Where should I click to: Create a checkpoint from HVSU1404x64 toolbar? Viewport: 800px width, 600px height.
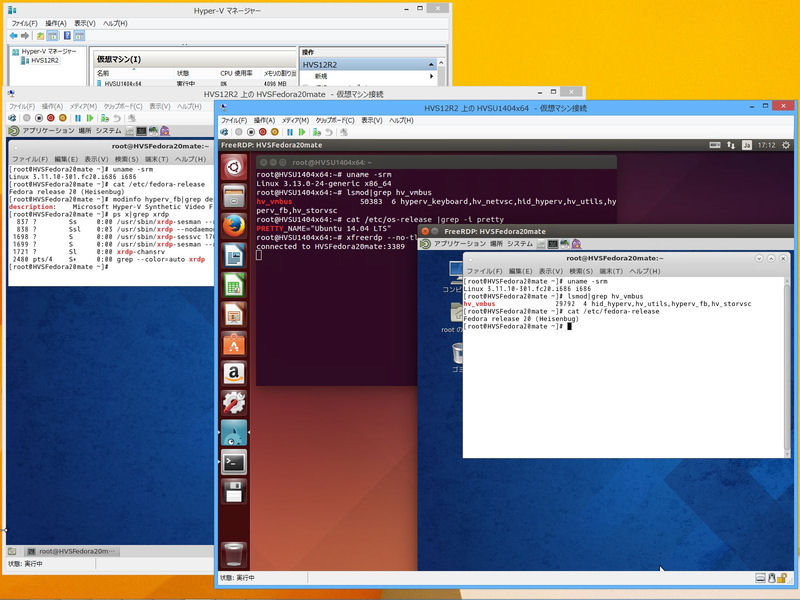(x=317, y=132)
